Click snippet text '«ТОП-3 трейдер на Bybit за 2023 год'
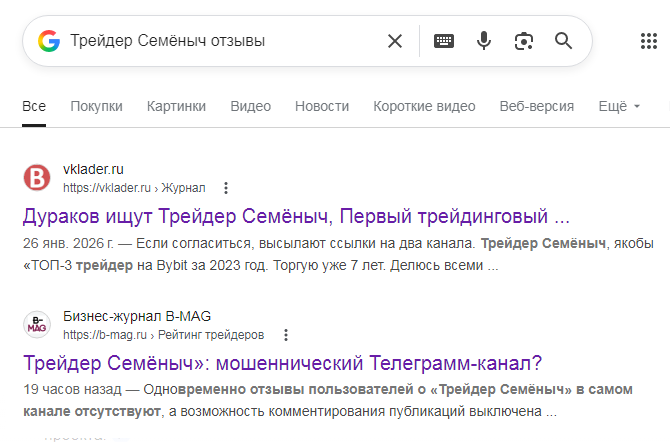Image resolution: width=670 pixels, height=442 pixels. pyautogui.click(x=145, y=265)
